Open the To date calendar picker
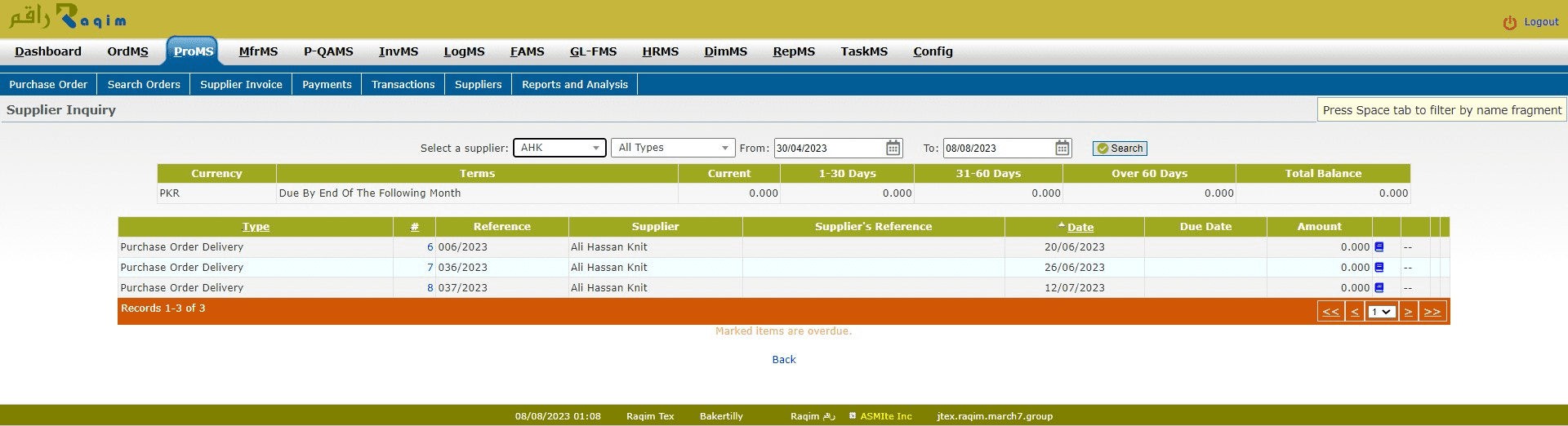Screen dimensions: 1568x426 1062,148
